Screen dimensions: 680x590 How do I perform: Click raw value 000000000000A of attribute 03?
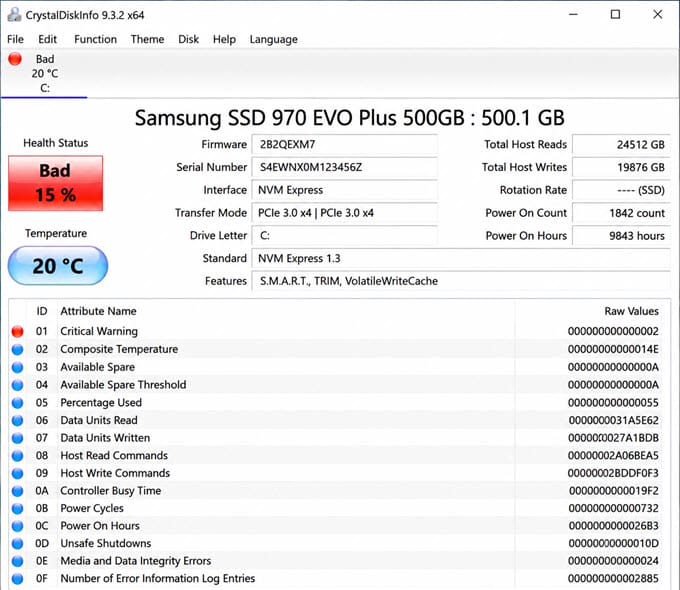613,367
